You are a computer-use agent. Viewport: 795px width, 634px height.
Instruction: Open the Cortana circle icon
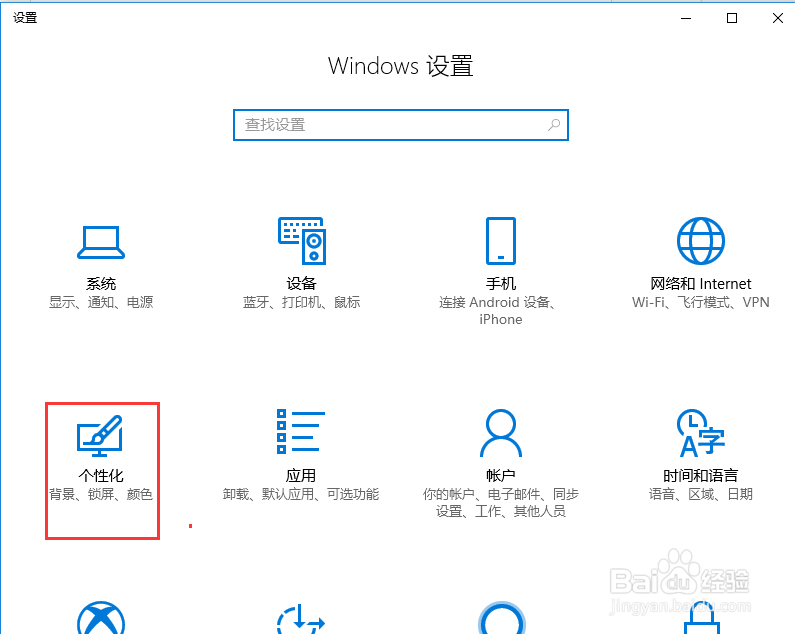(501, 618)
